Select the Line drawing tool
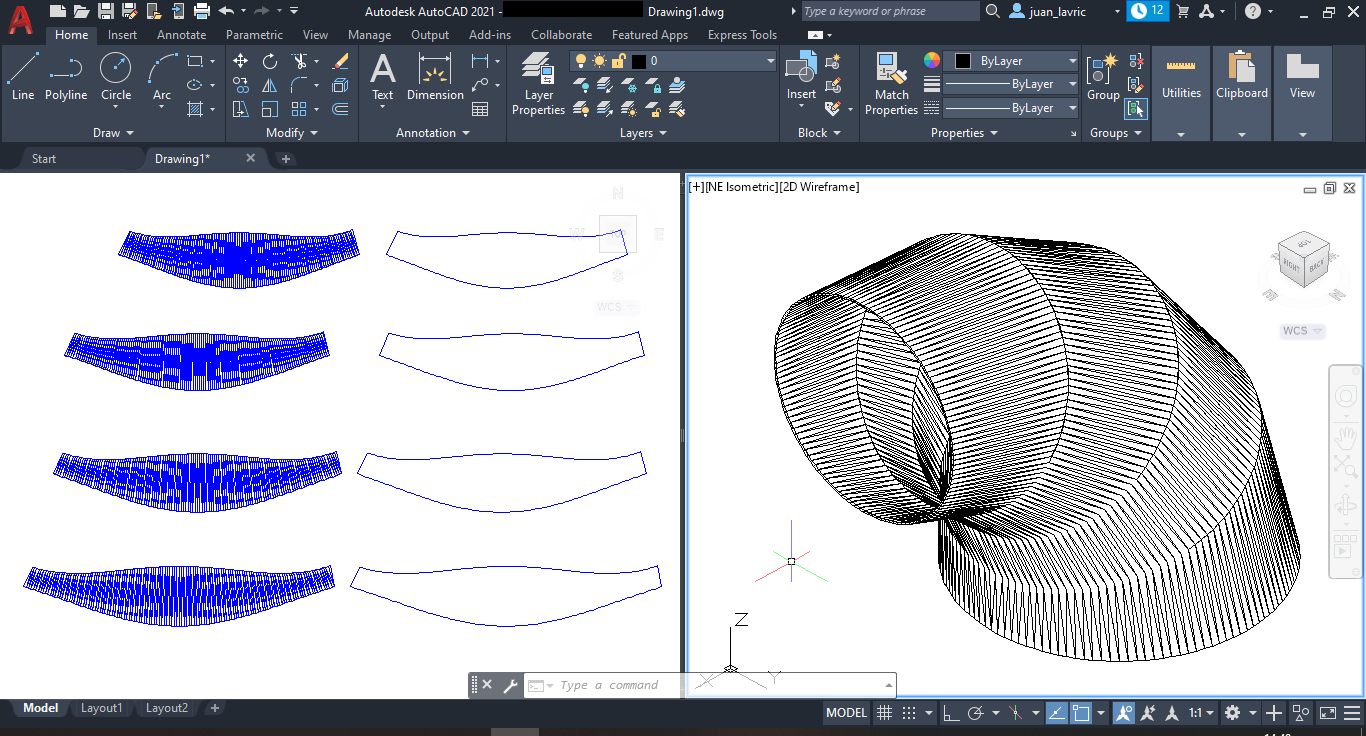The height and width of the screenshot is (736, 1366). point(23,76)
